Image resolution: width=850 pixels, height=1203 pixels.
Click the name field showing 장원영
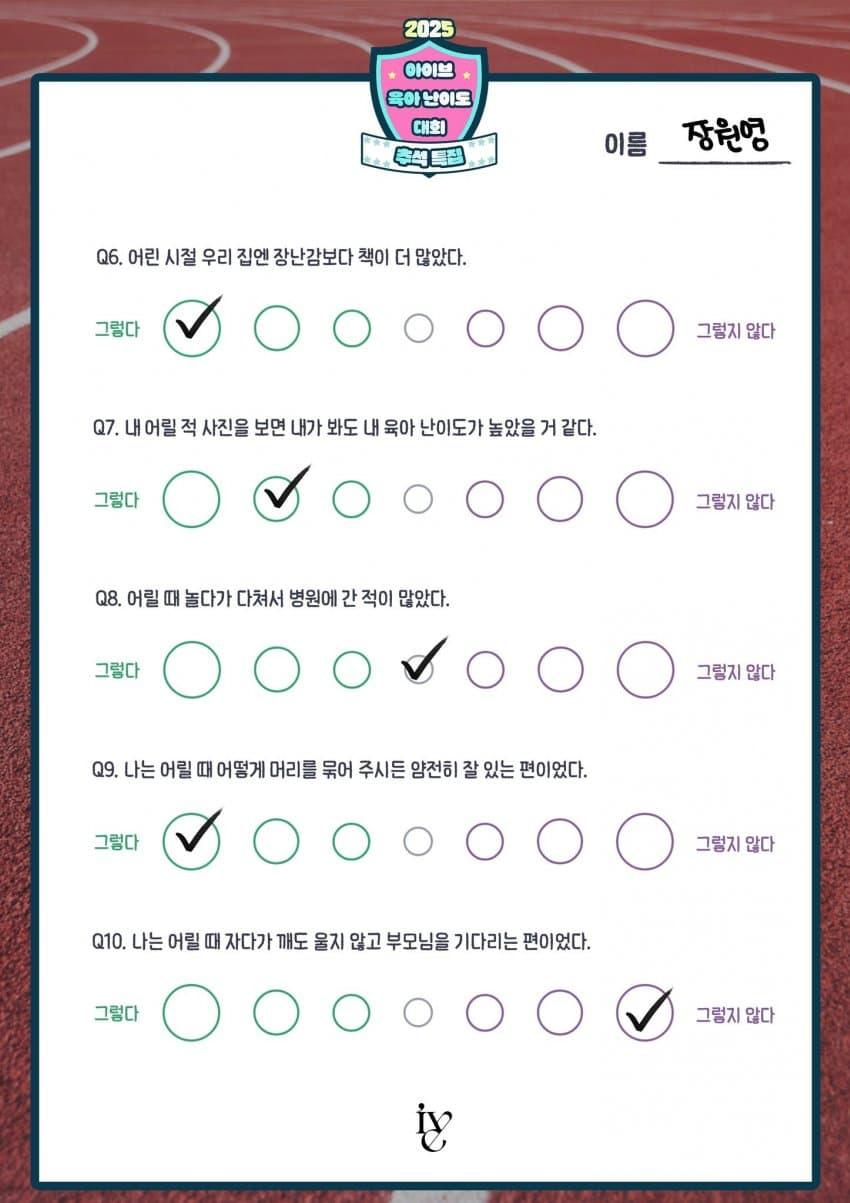click(726, 139)
